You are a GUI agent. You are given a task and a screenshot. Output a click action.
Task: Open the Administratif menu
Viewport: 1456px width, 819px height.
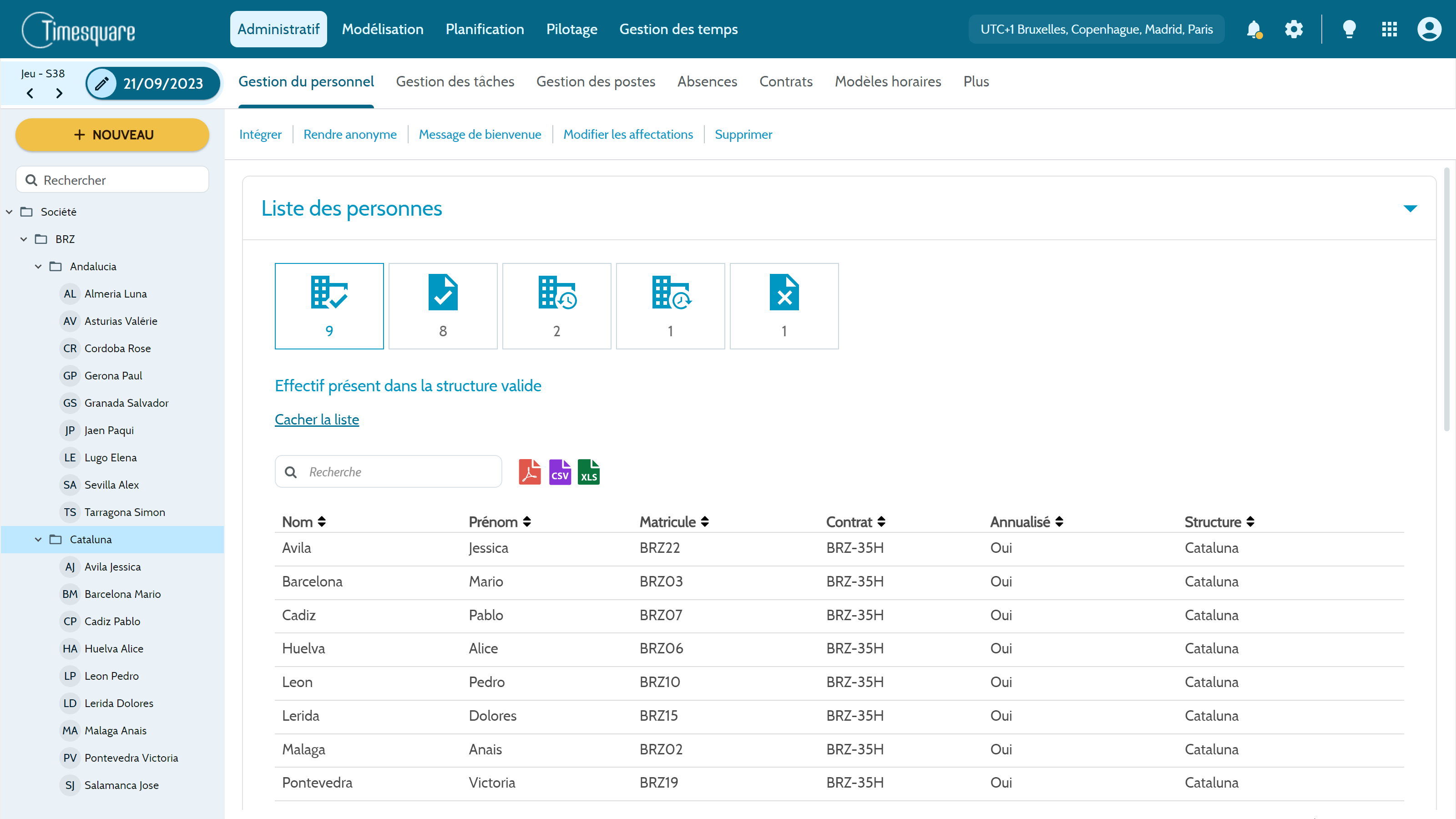278,30
